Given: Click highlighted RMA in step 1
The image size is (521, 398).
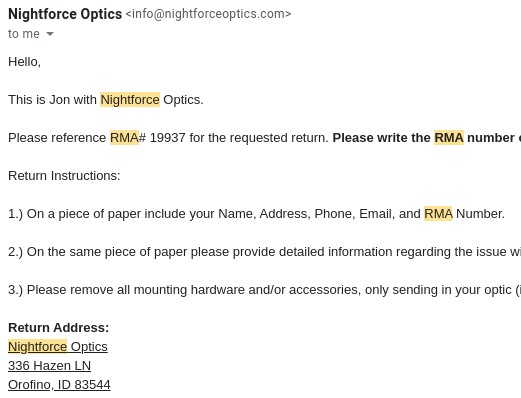Looking at the screenshot, I should [438, 214].
